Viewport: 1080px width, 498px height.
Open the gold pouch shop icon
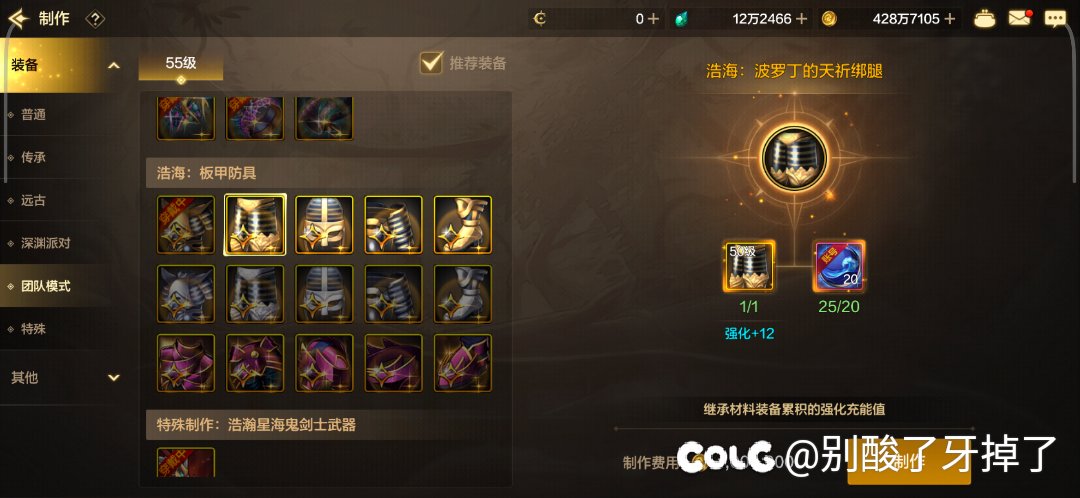985,19
